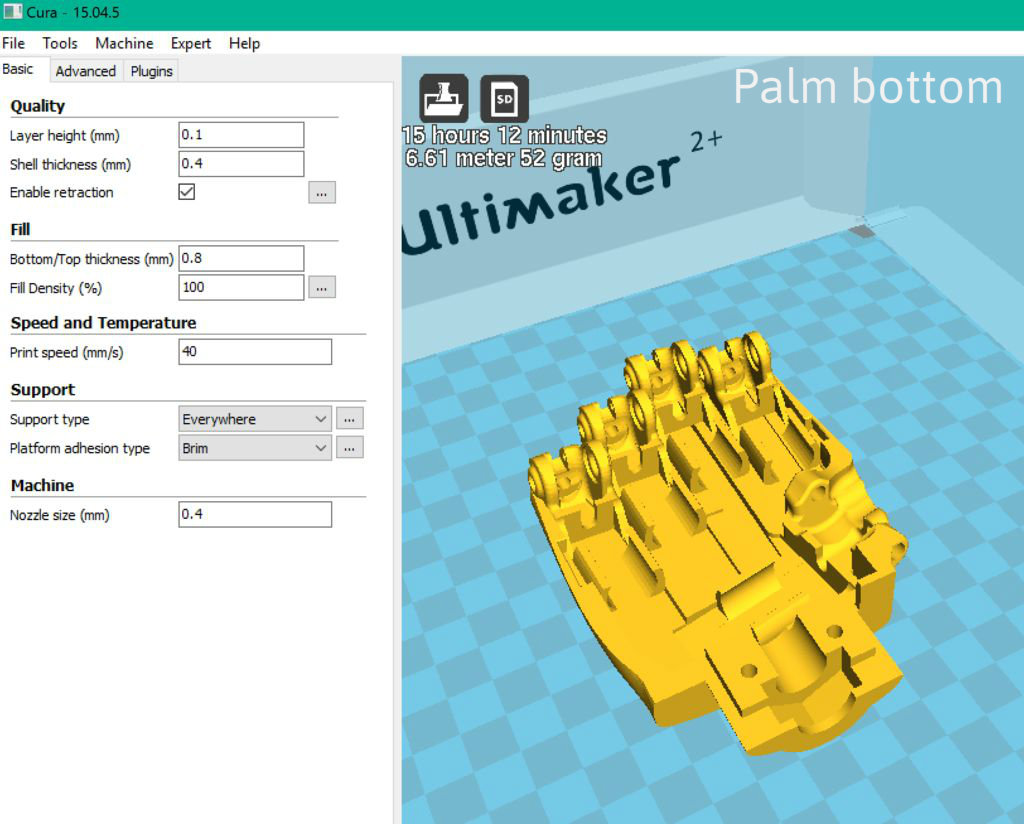Click the Print speed input field
The height and width of the screenshot is (824, 1024).
coord(255,352)
